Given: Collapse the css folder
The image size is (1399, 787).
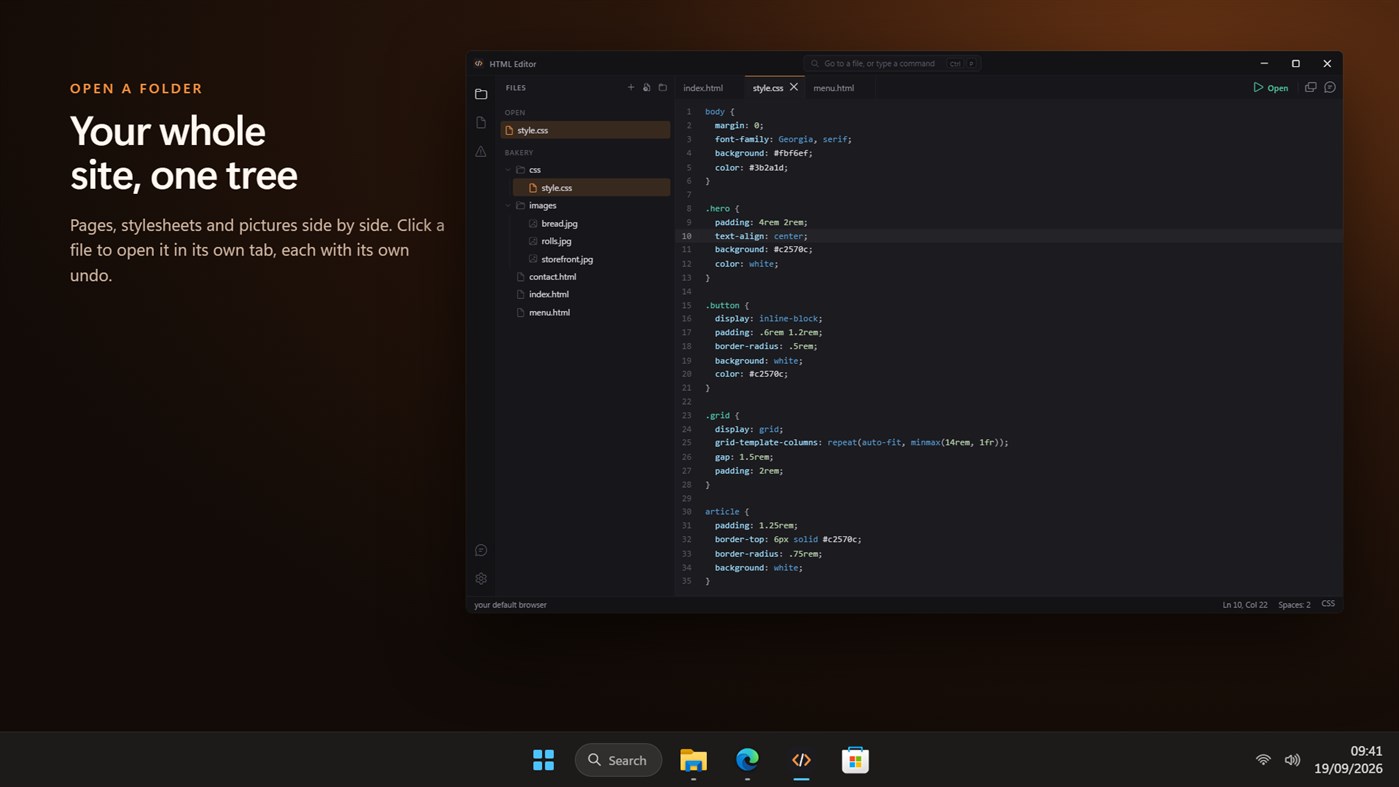Looking at the screenshot, I should point(509,170).
